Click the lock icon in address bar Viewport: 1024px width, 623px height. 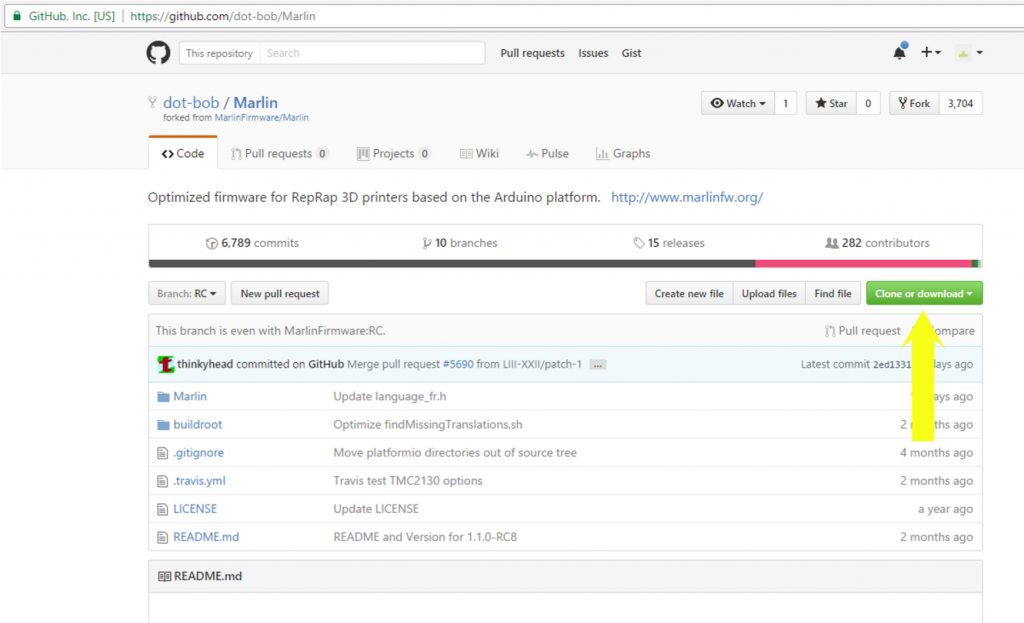coord(17,16)
